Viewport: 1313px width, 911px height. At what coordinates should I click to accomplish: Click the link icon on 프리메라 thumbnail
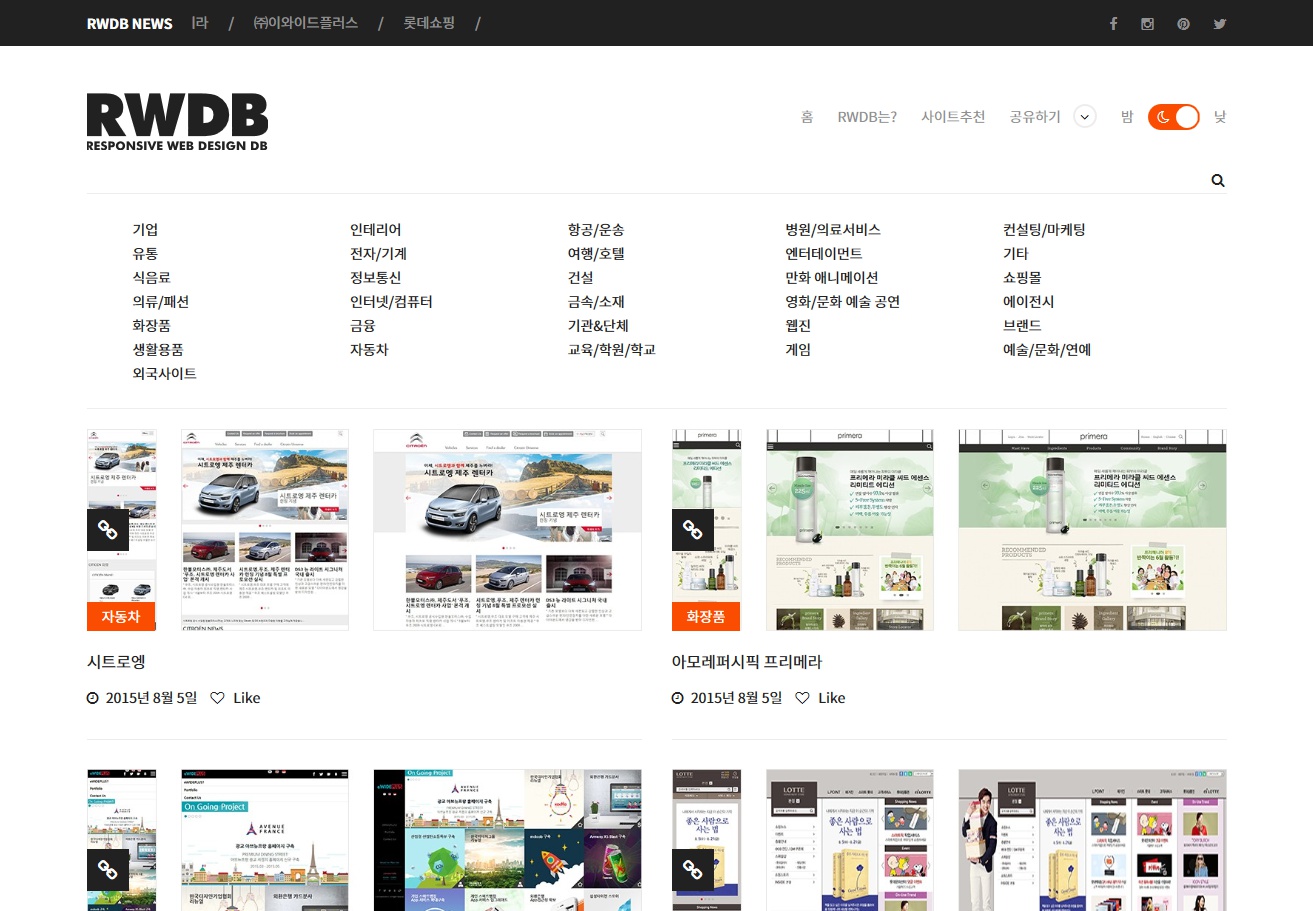click(x=693, y=530)
